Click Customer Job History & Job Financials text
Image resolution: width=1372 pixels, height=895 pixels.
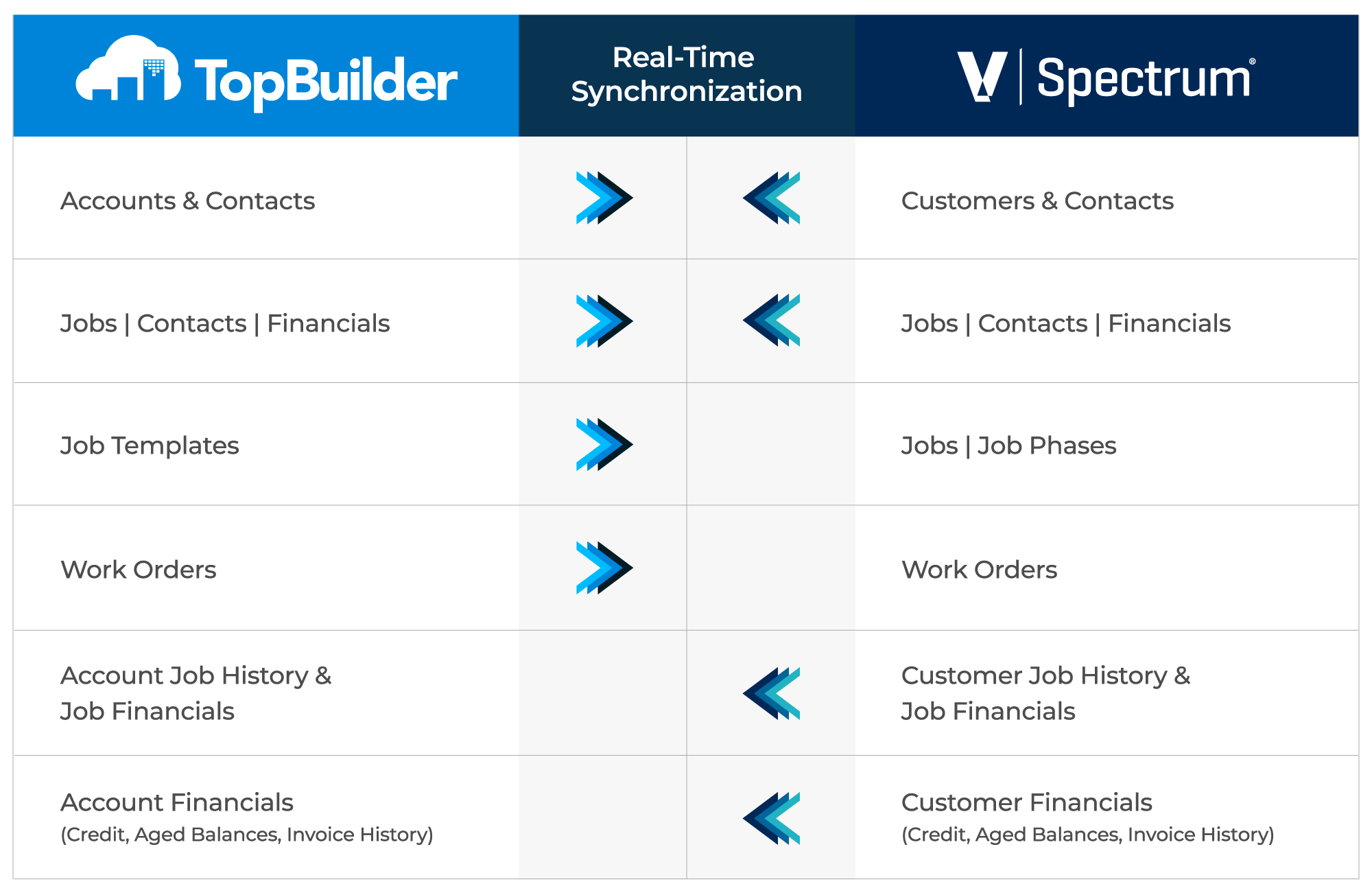(1045, 693)
